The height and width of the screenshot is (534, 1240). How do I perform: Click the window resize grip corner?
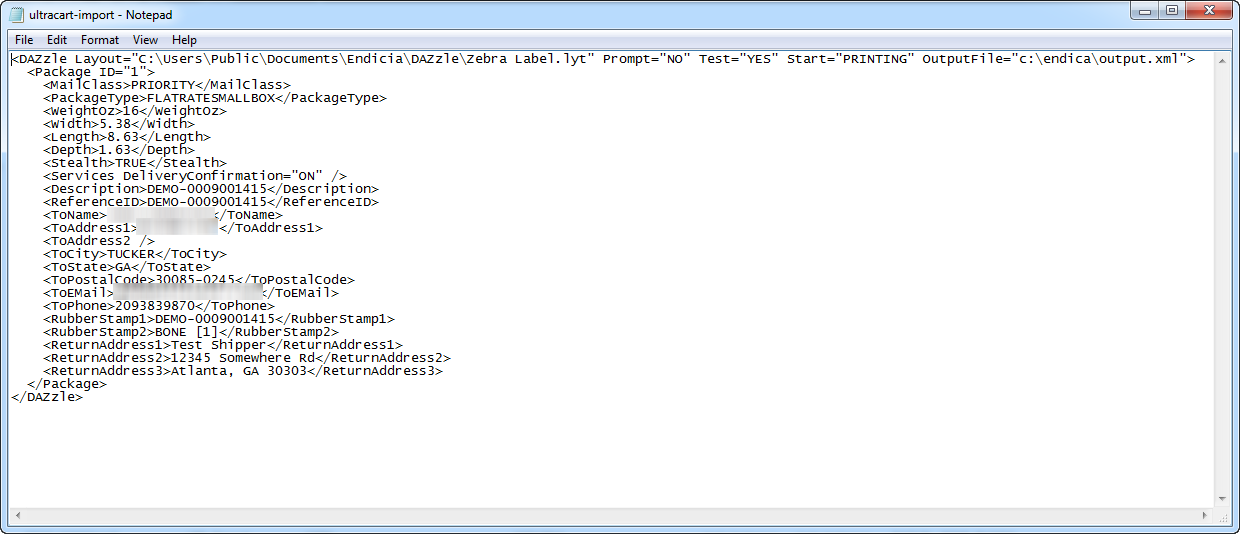click(x=1223, y=517)
